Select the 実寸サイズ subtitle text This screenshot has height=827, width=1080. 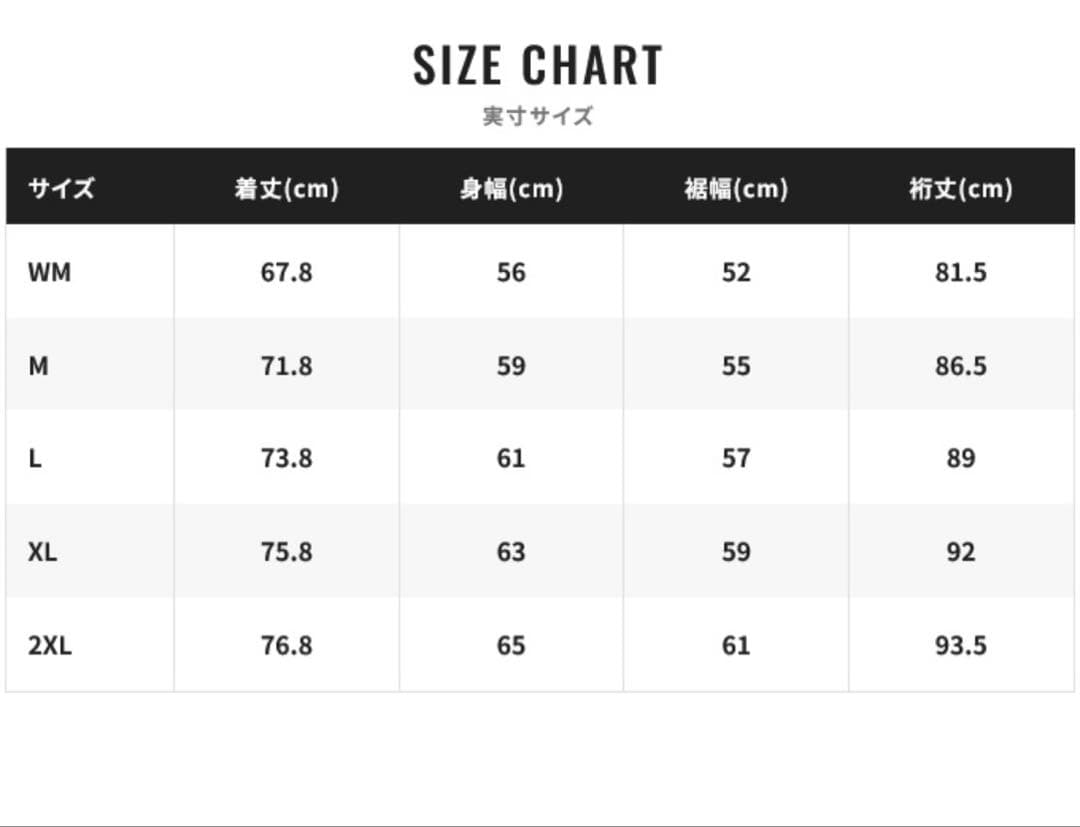tap(538, 116)
